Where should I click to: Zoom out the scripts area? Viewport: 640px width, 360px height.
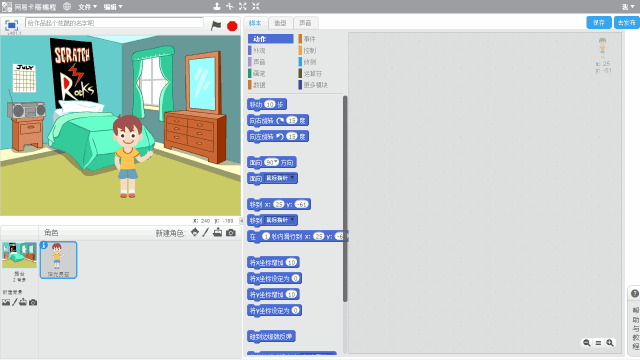[587, 343]
